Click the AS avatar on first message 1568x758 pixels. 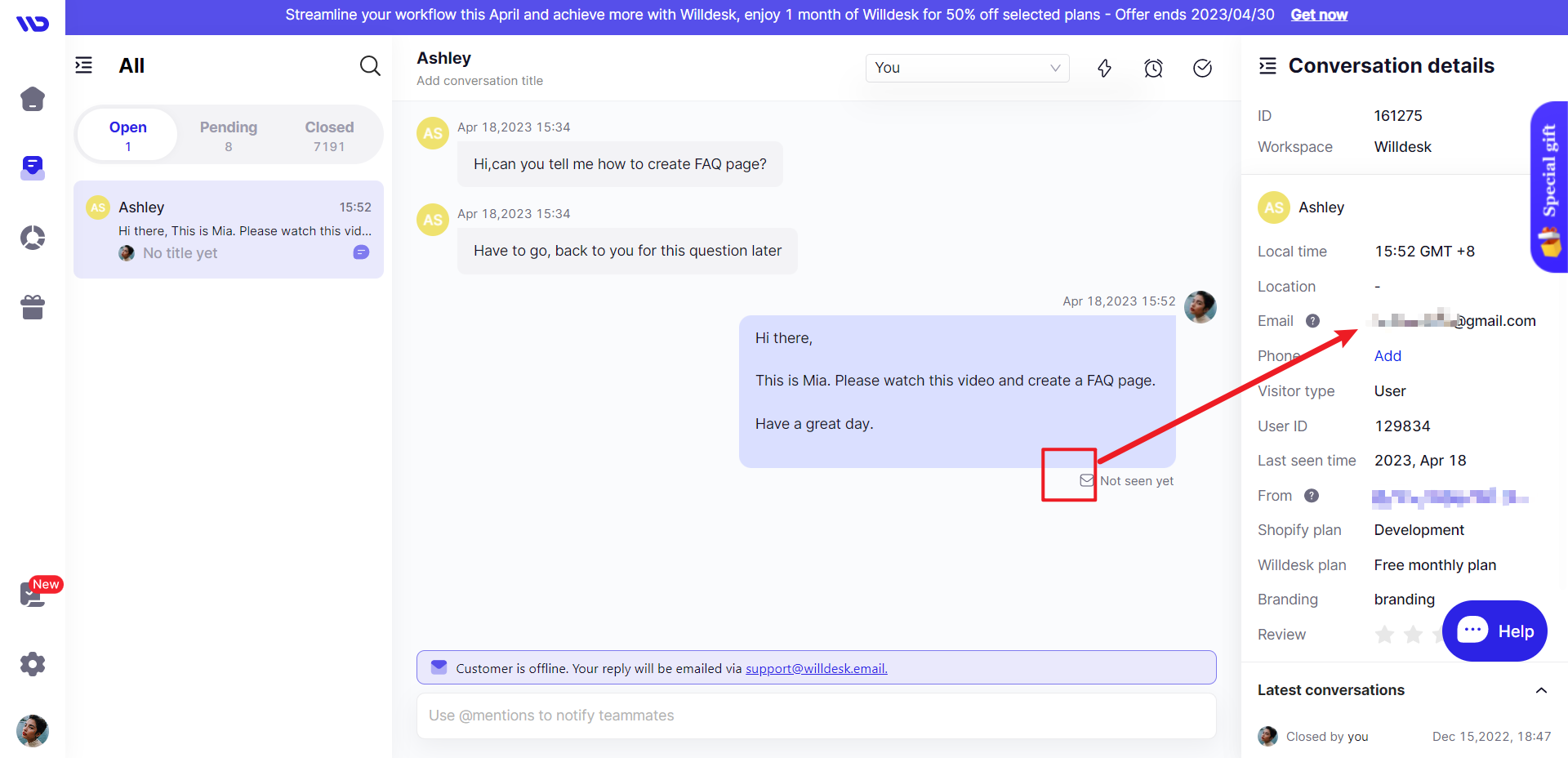pyautogui.click(x=433, y=133)
